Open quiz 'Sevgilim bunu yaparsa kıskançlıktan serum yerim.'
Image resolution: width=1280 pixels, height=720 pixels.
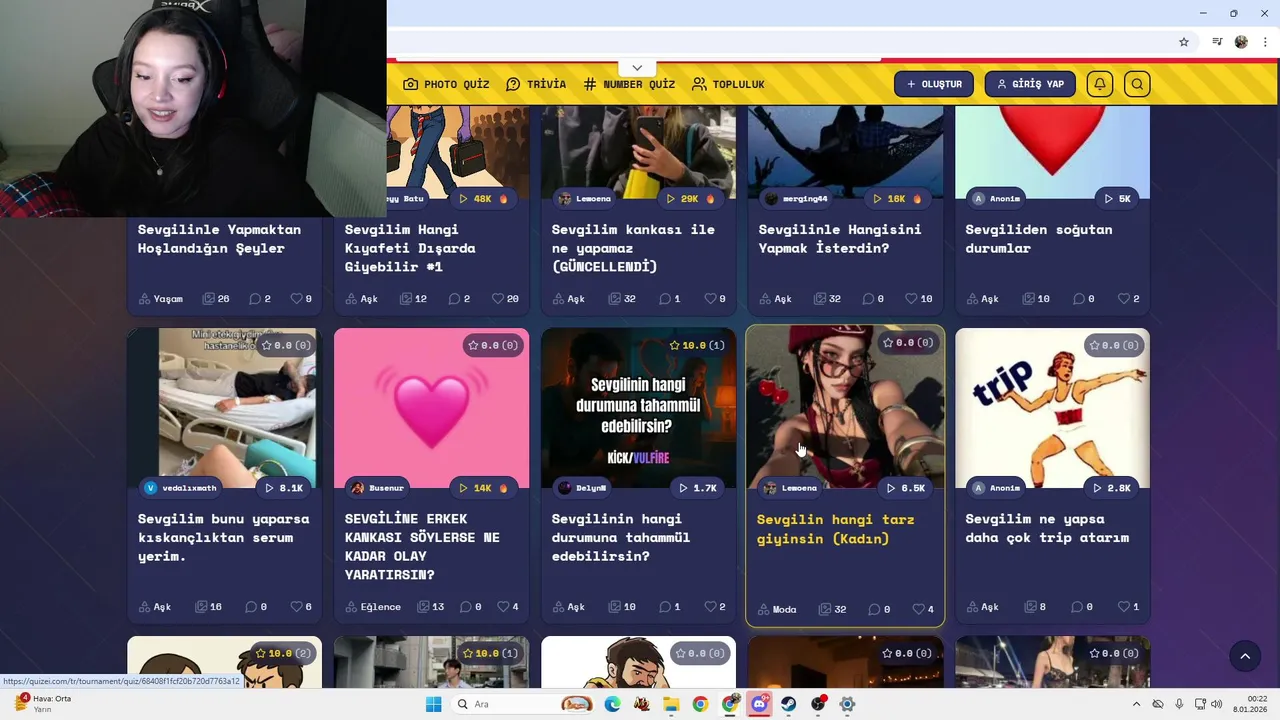click(223, 537)
